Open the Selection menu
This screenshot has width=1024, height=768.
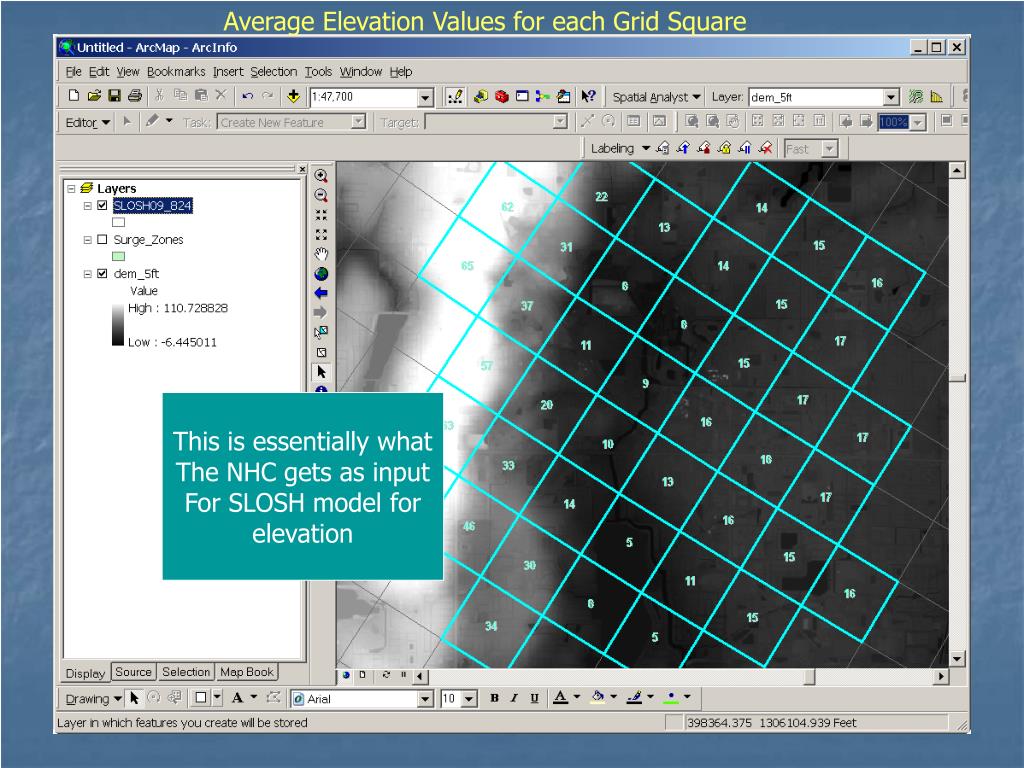[273, 71]
